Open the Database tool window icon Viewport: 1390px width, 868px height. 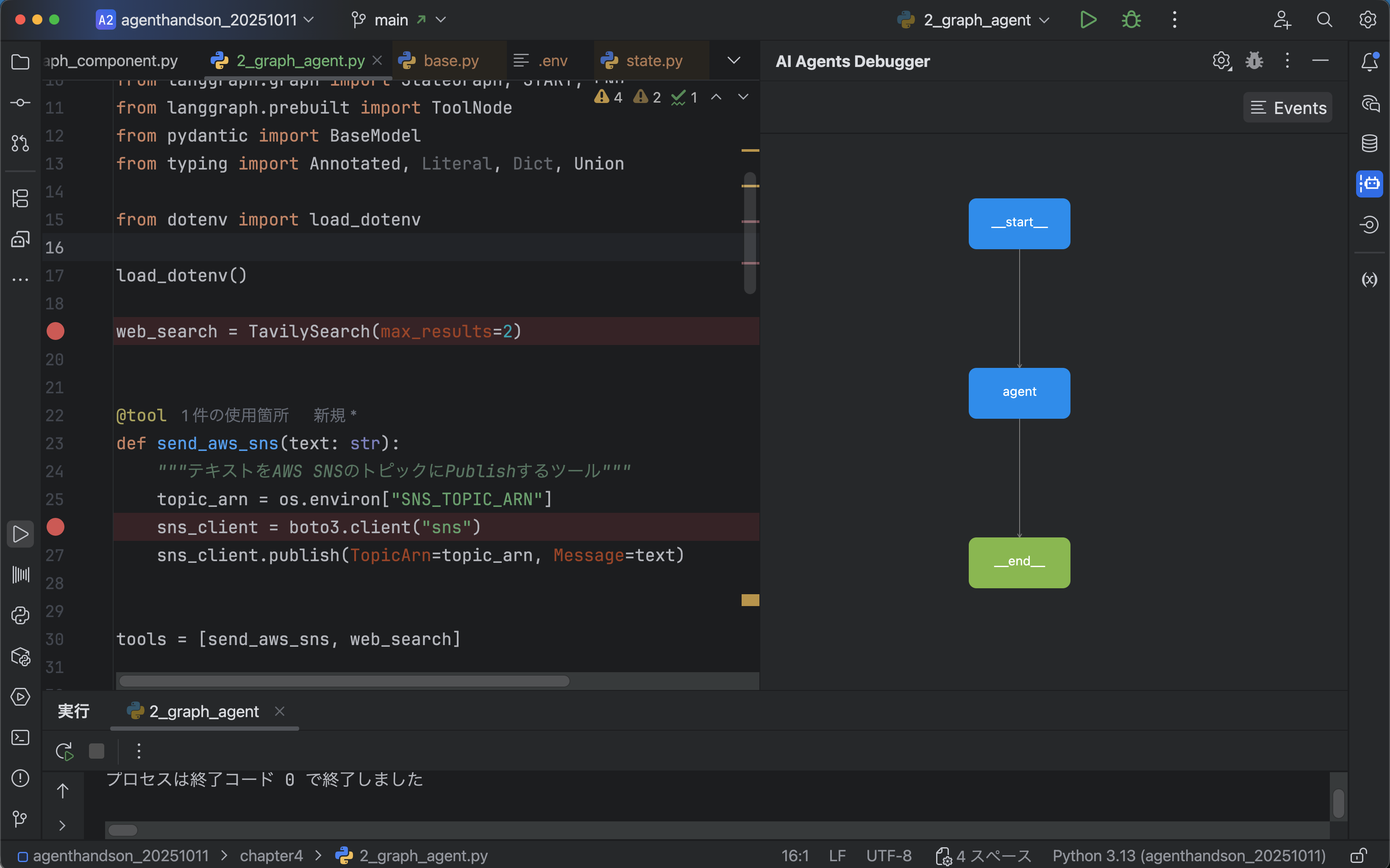[x=1369, y=144]
